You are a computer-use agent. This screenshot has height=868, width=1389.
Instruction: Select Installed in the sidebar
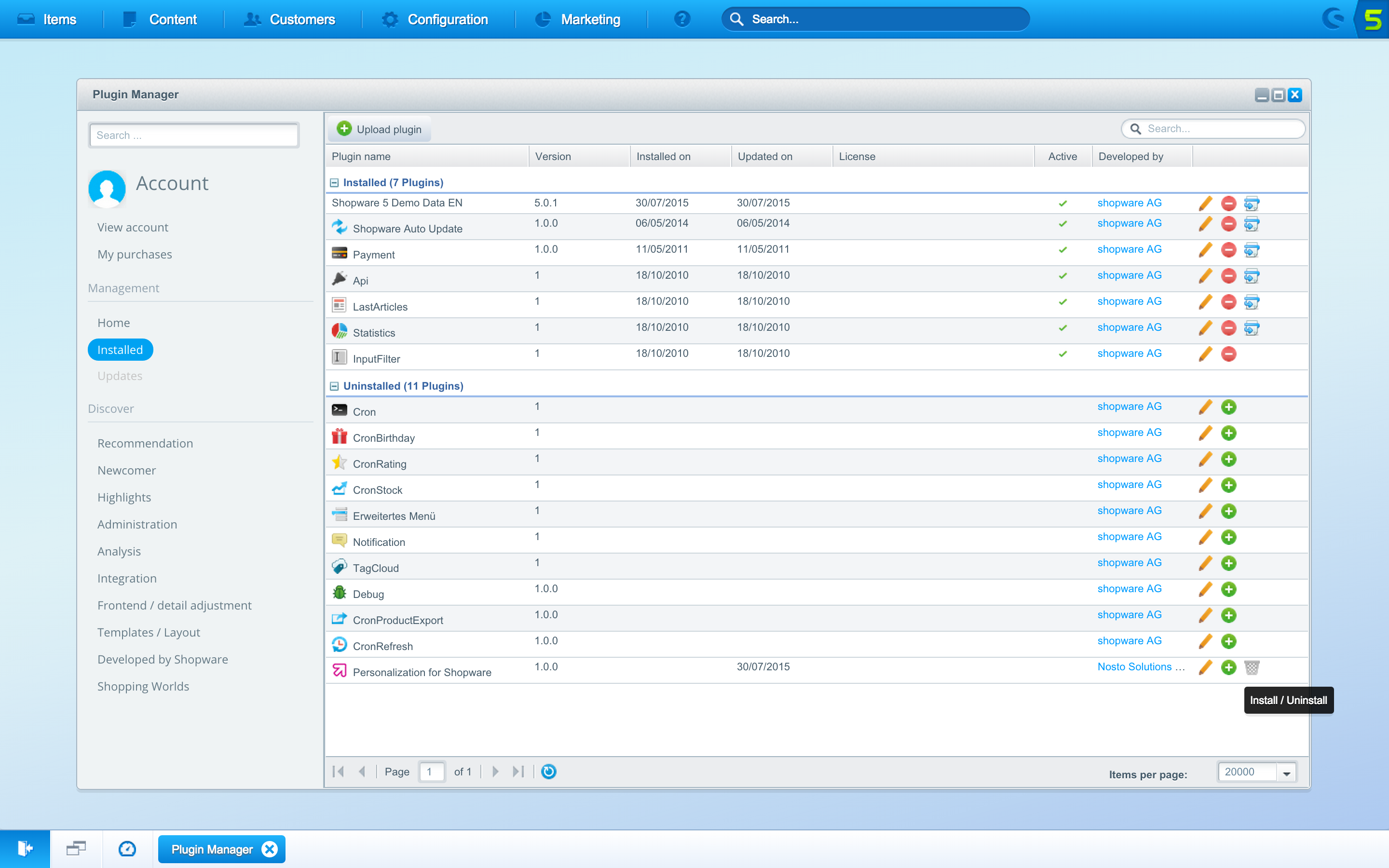(120, 350)
